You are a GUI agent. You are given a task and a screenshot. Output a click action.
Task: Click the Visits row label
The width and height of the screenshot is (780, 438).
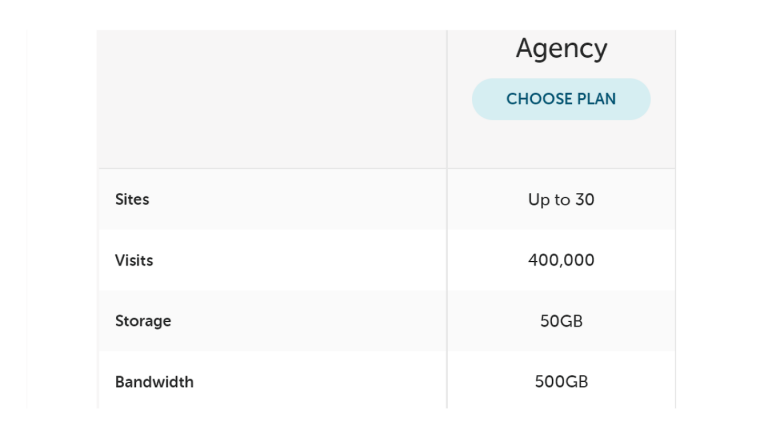134,260
